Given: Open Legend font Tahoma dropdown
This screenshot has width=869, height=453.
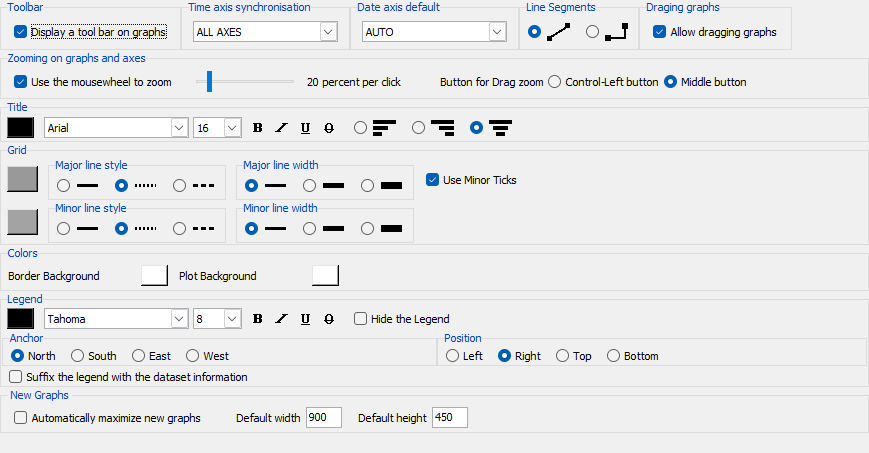Looking at the screenshot, I should pyautogui.click(x=116, y=319).
